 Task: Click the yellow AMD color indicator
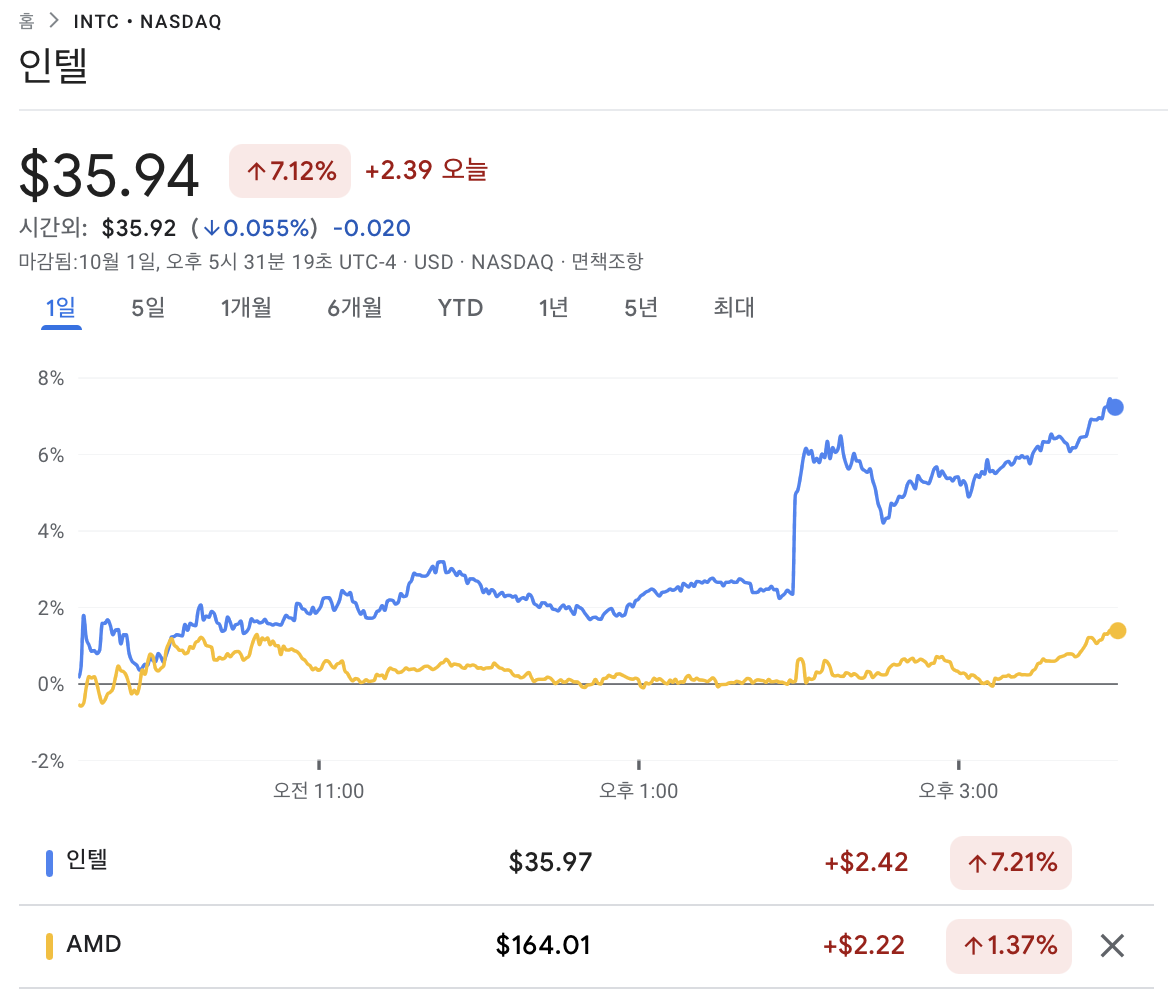tap(50, 946)
